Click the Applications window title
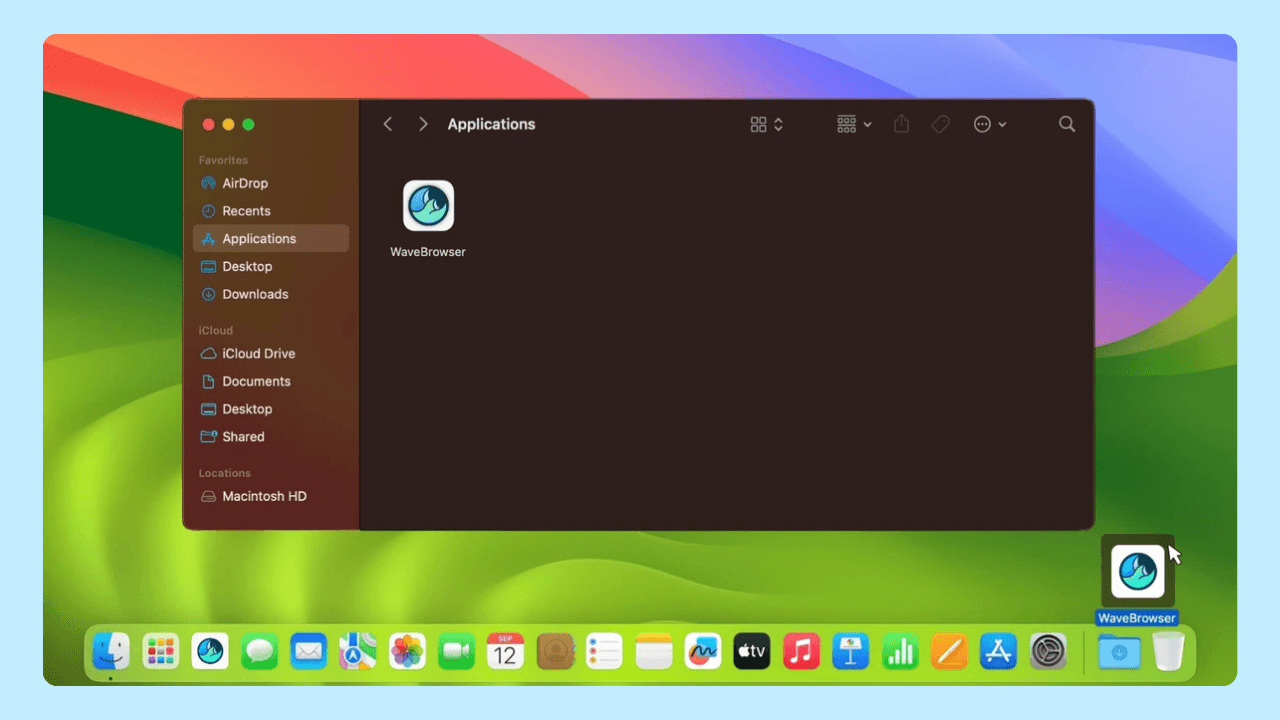This screenshot has height=720, width=1280. (x=491, y=124)
